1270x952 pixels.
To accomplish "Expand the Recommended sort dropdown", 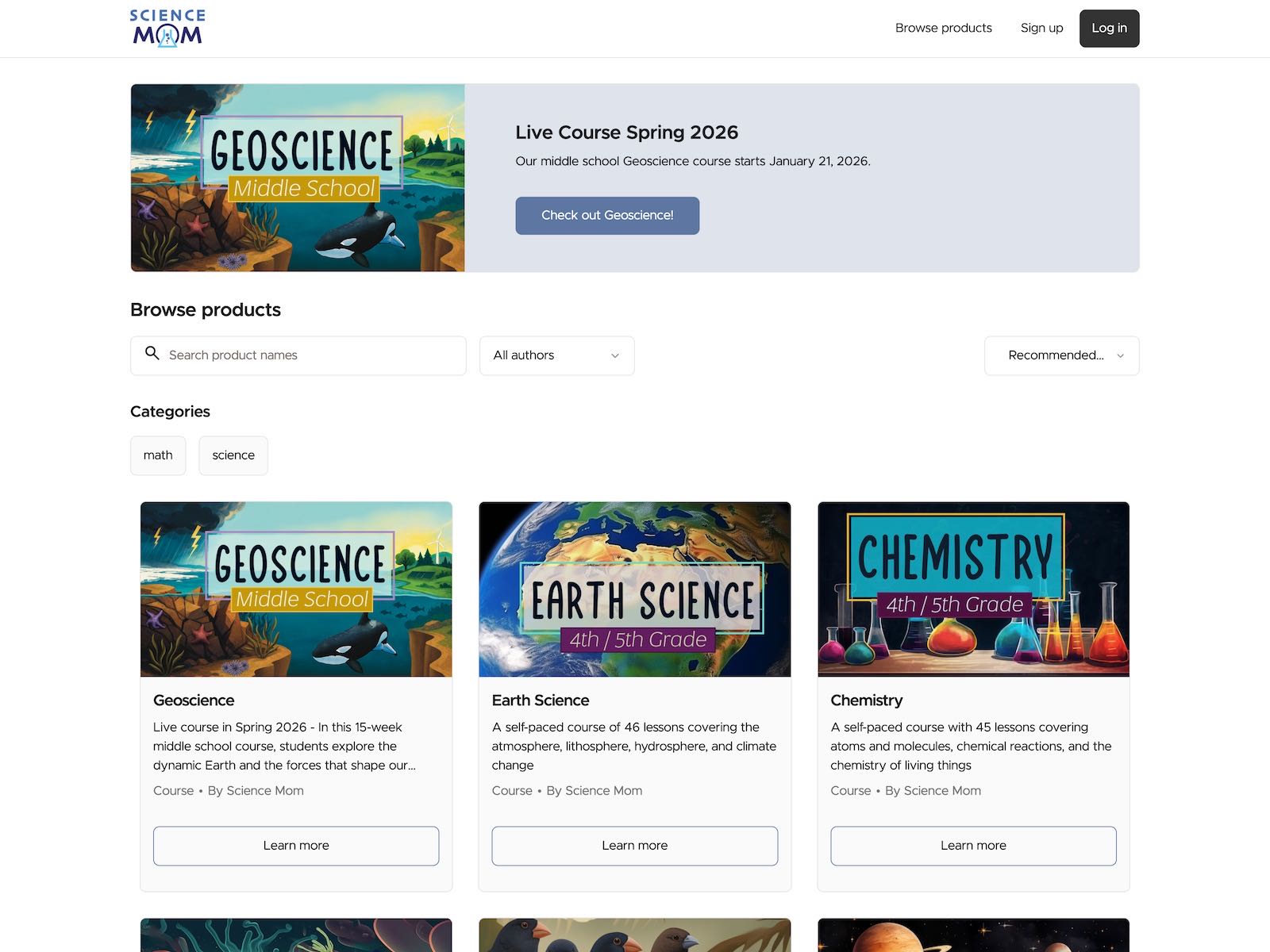I will pos(1060,355).
